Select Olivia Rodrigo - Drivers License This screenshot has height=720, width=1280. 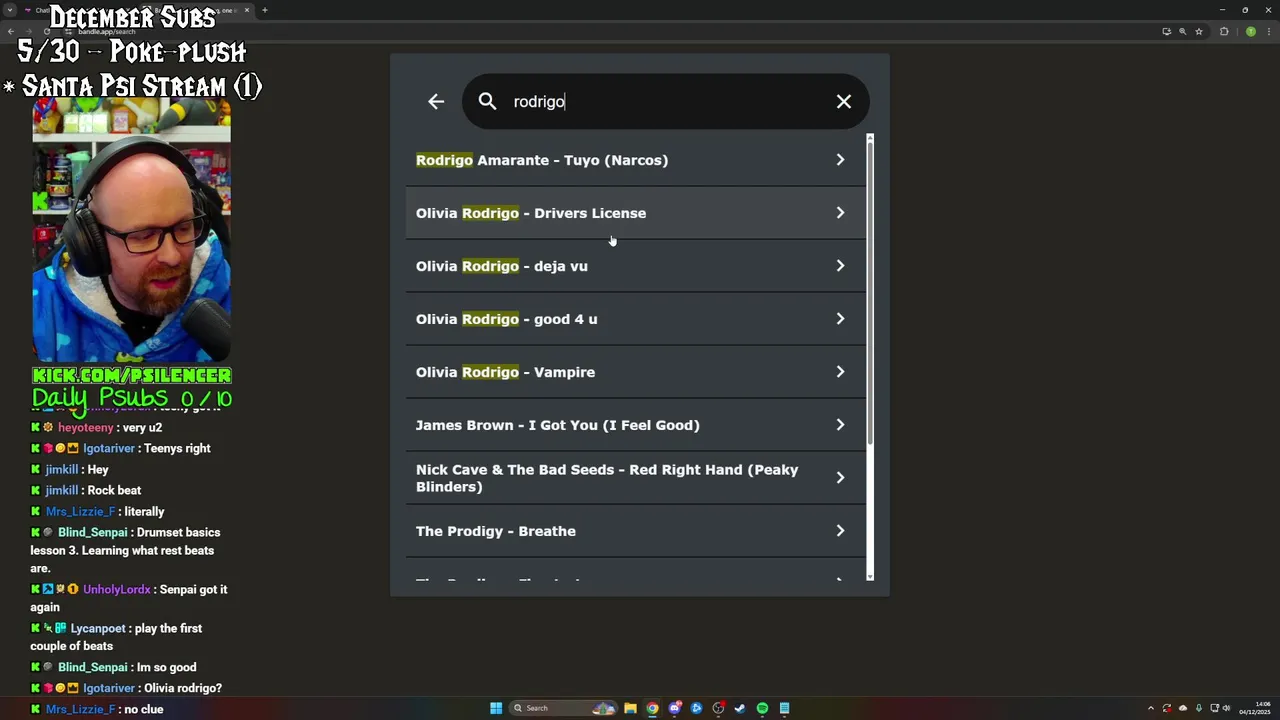[x=635, y=213]
